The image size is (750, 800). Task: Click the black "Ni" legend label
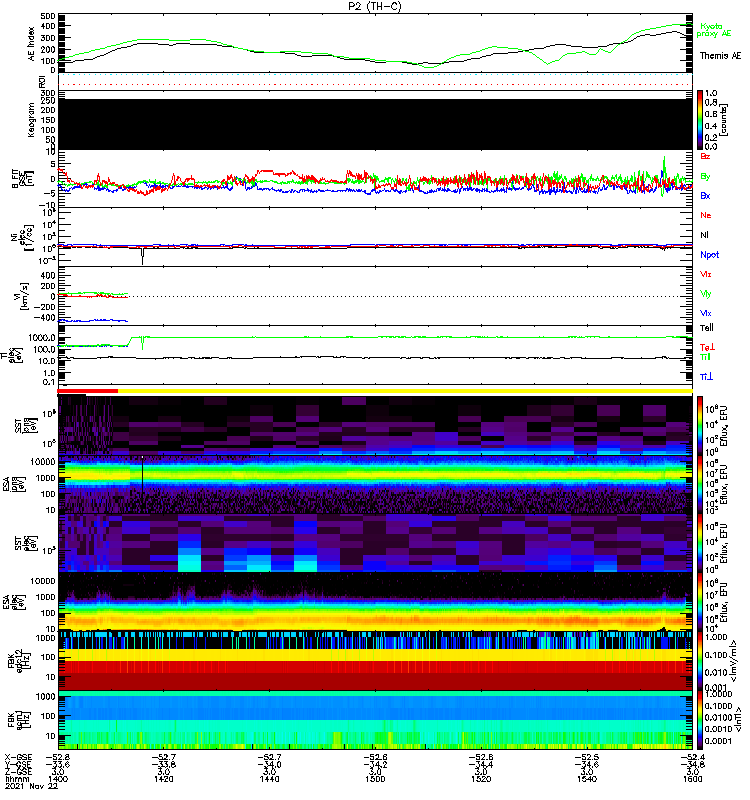pyautogui.click(x=704, y=235)
